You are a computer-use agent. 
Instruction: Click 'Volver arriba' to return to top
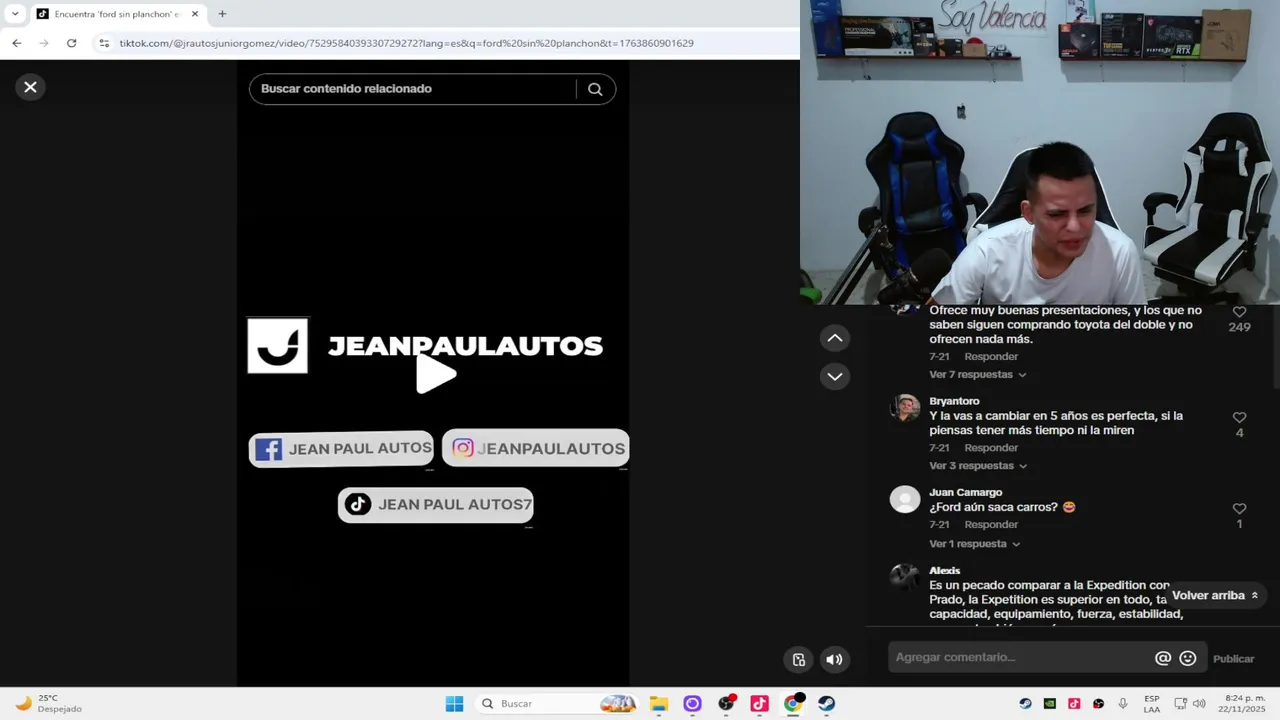1214,595
